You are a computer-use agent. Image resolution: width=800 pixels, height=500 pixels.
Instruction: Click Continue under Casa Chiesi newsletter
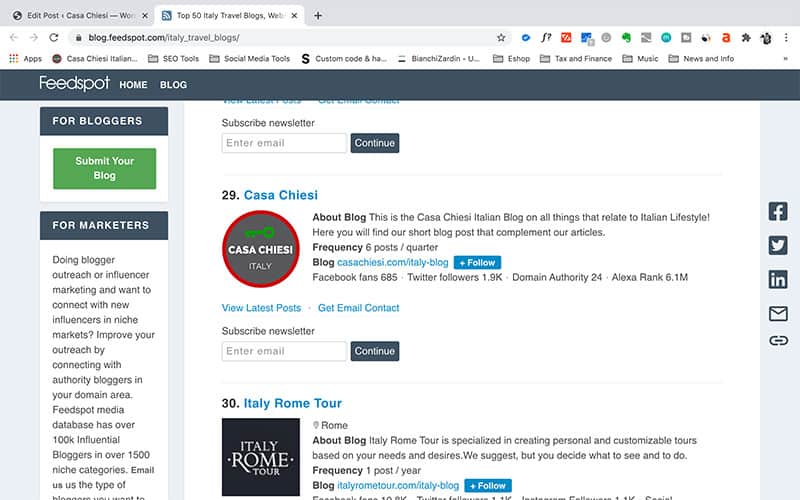374,351
